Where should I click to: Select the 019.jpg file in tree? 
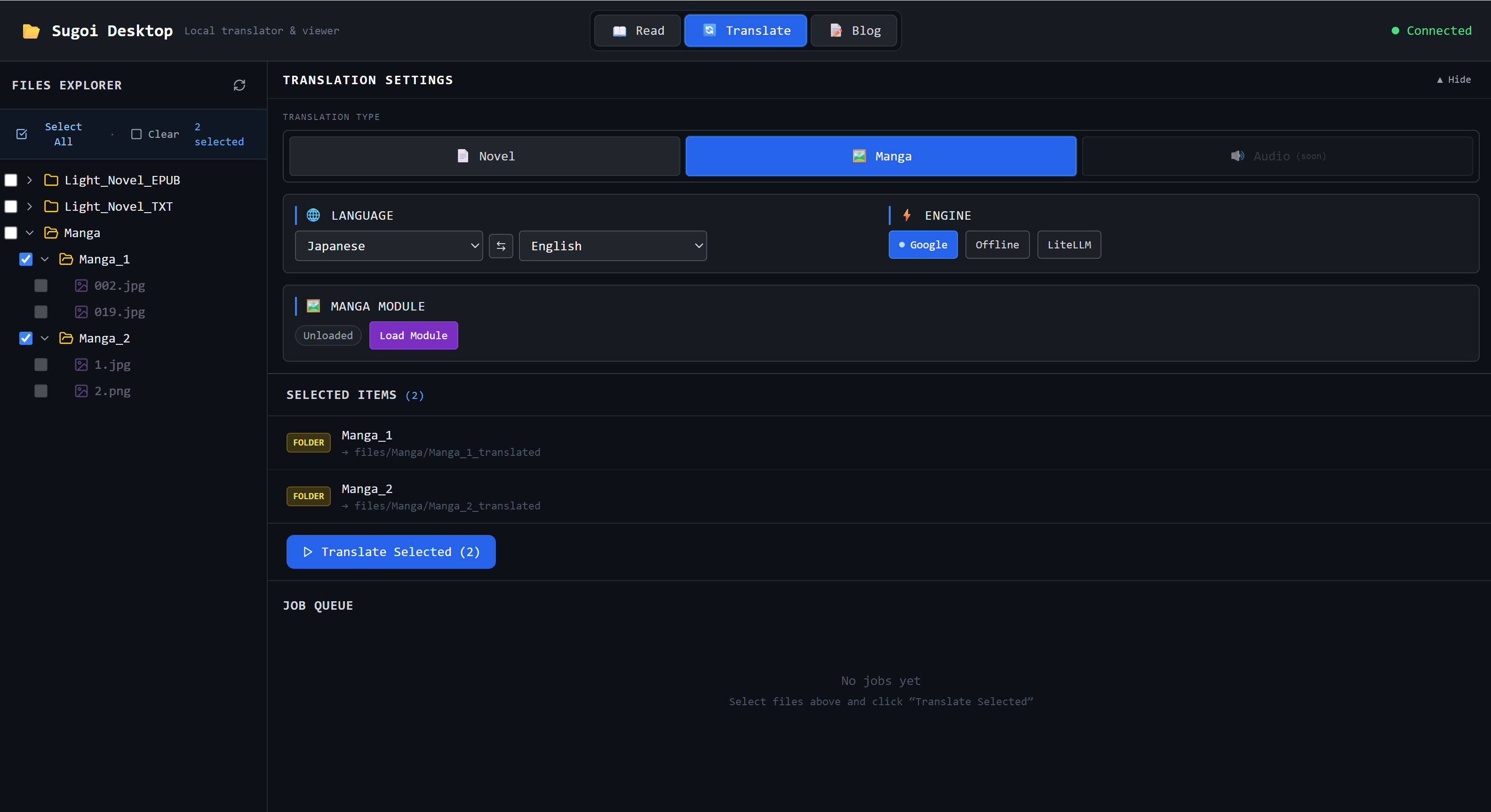(119, 312)
